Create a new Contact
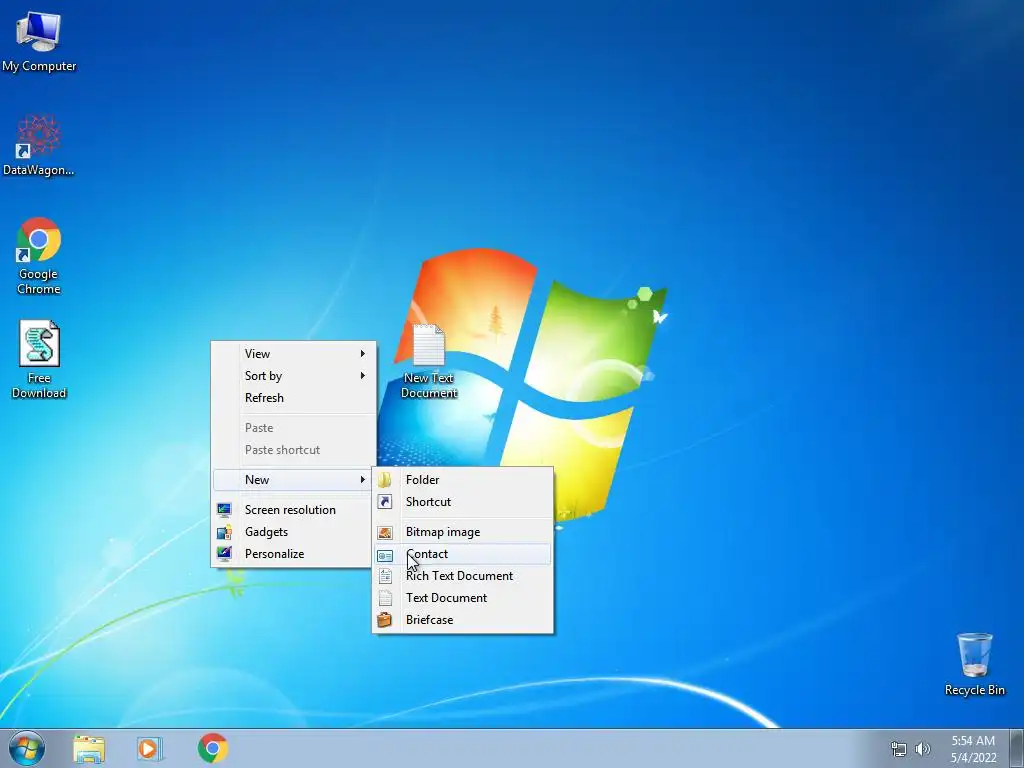1024x768 pixels. (x=463, y=554)
